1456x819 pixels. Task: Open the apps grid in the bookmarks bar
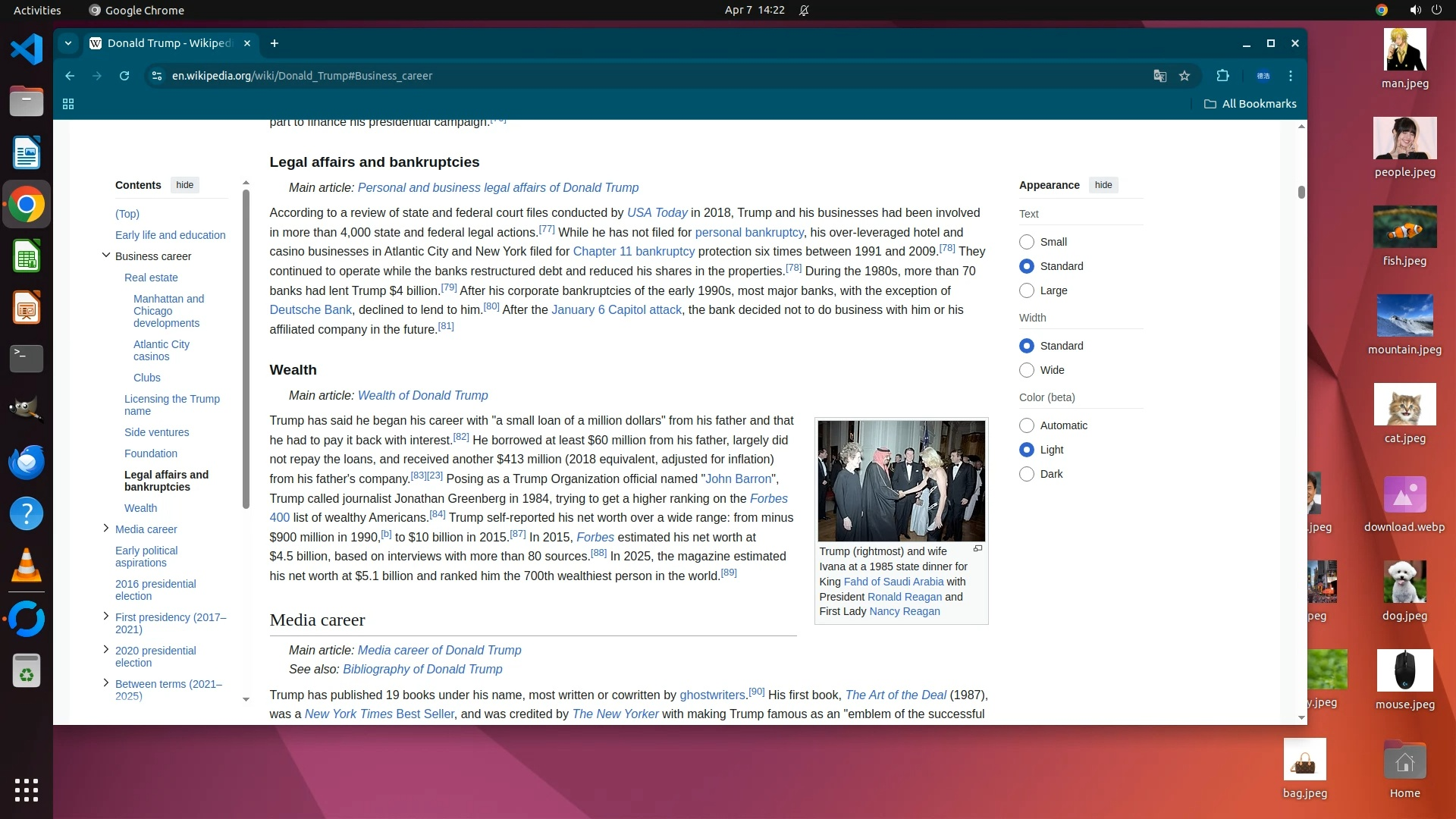click(x=68, y=104)
